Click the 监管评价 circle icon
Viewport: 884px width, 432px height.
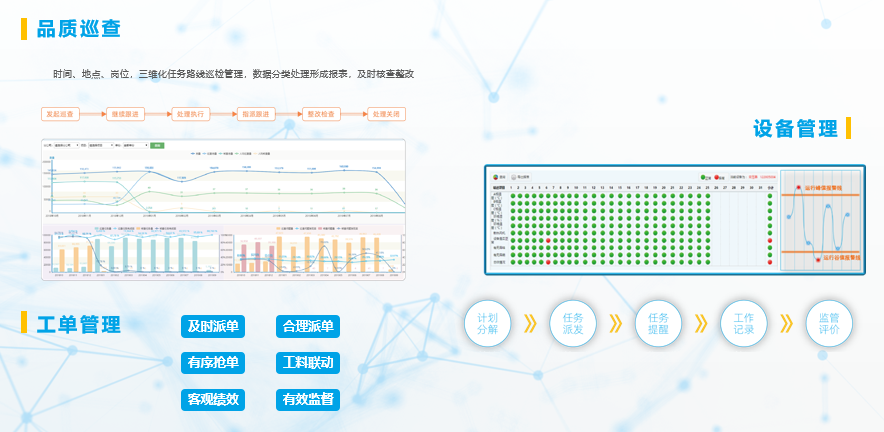click(828, 323)
